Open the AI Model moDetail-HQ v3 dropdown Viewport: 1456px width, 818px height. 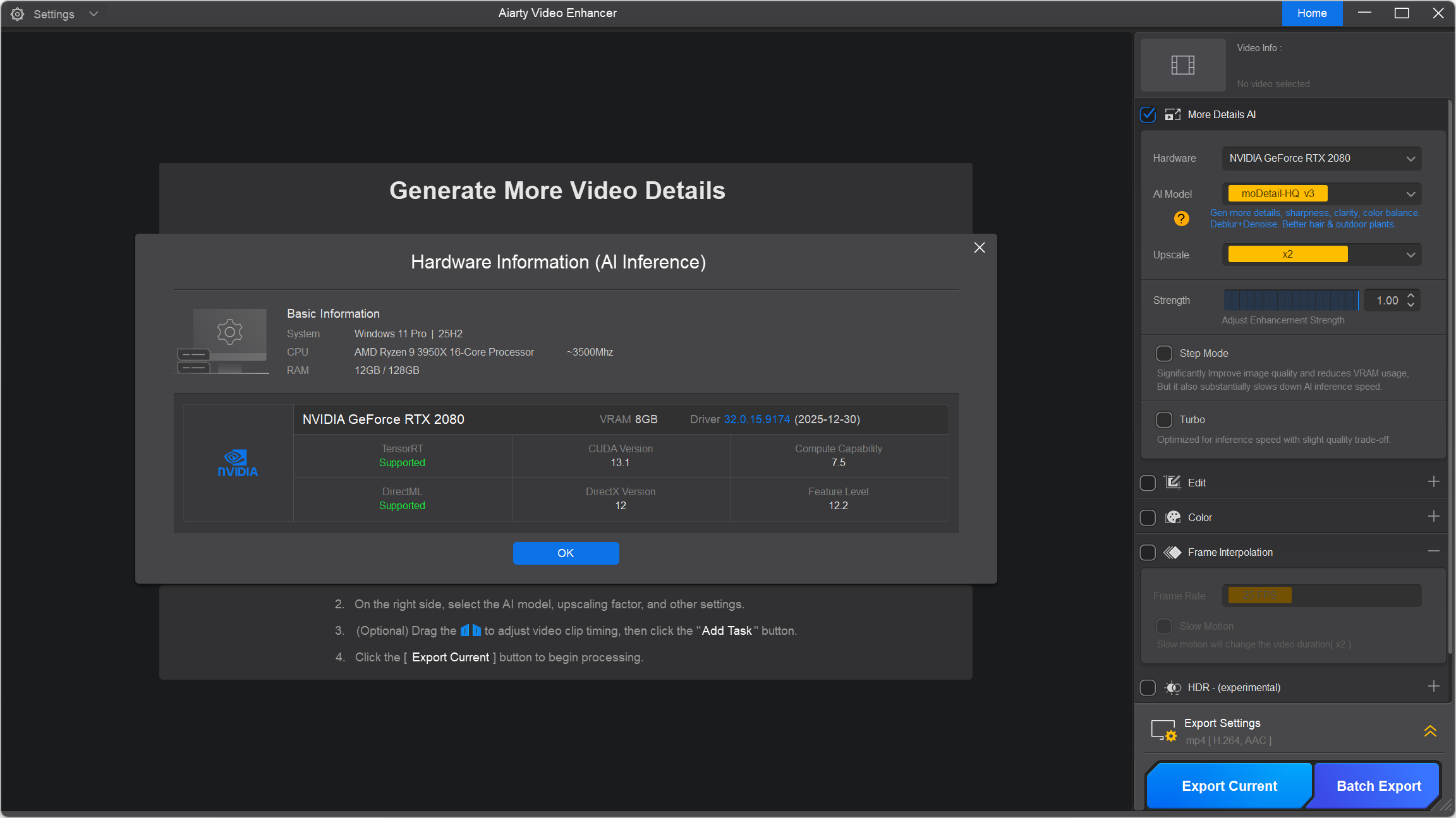point(1321,194)
